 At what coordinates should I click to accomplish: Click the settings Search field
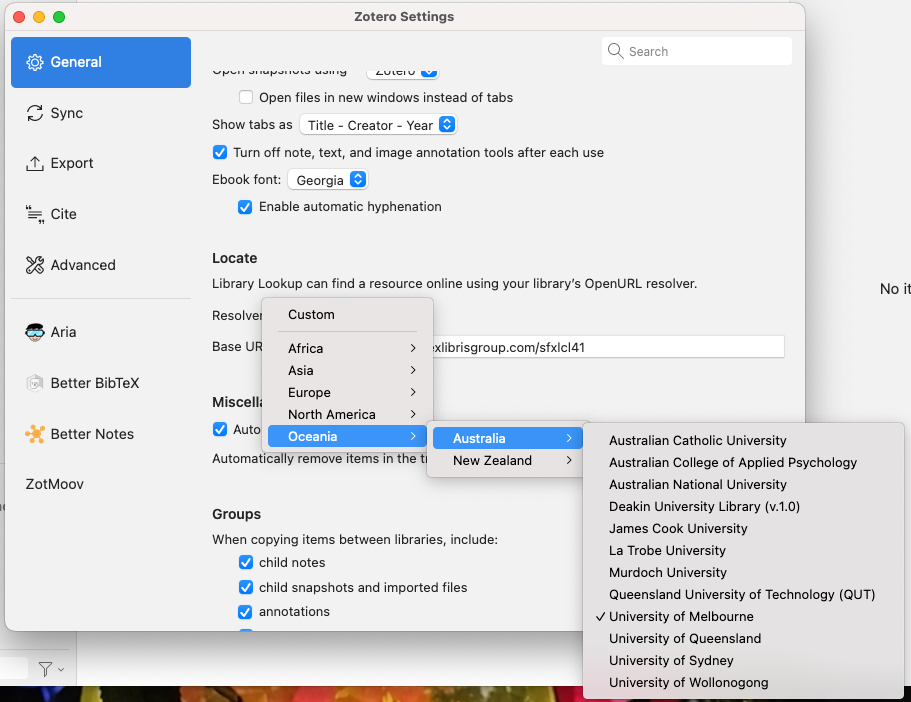pyautogui.click(x=697, y=51)
